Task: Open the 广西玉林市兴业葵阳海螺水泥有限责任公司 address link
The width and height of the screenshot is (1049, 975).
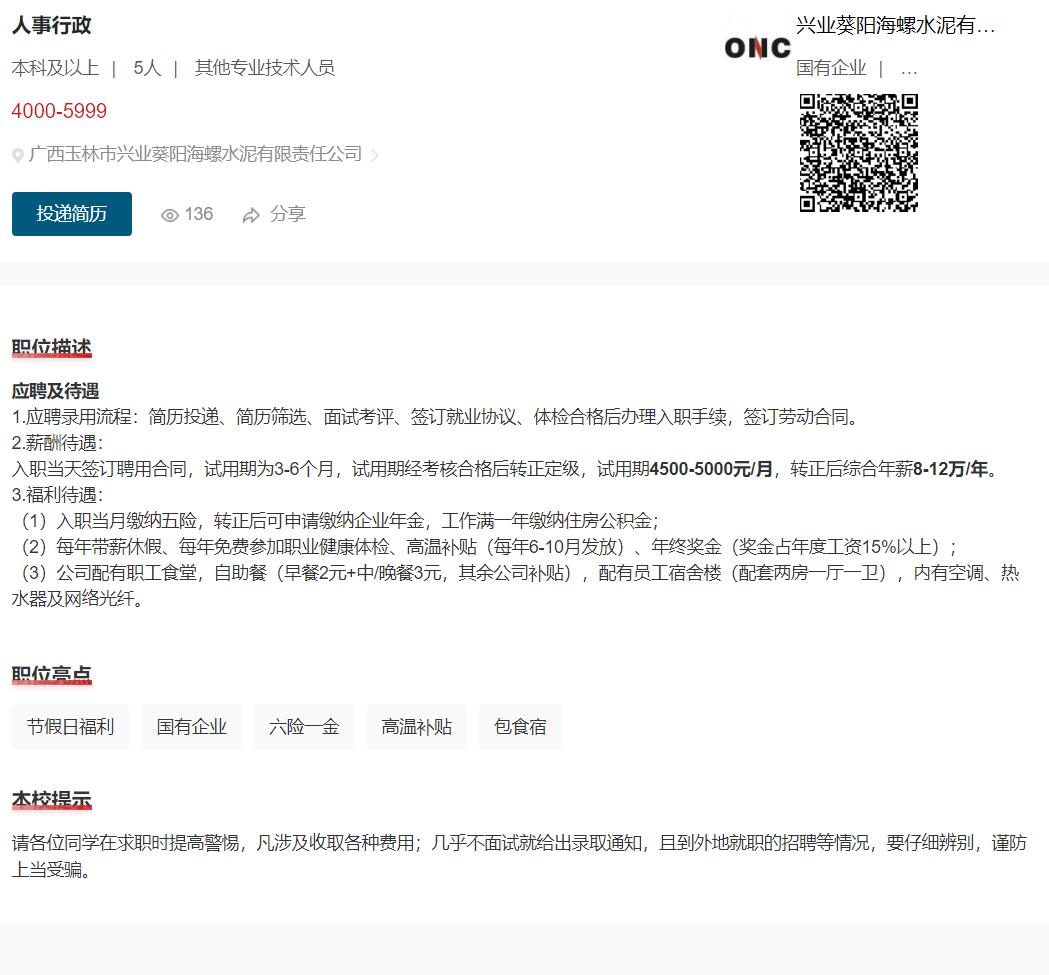Action: click(x=195, y=154)
